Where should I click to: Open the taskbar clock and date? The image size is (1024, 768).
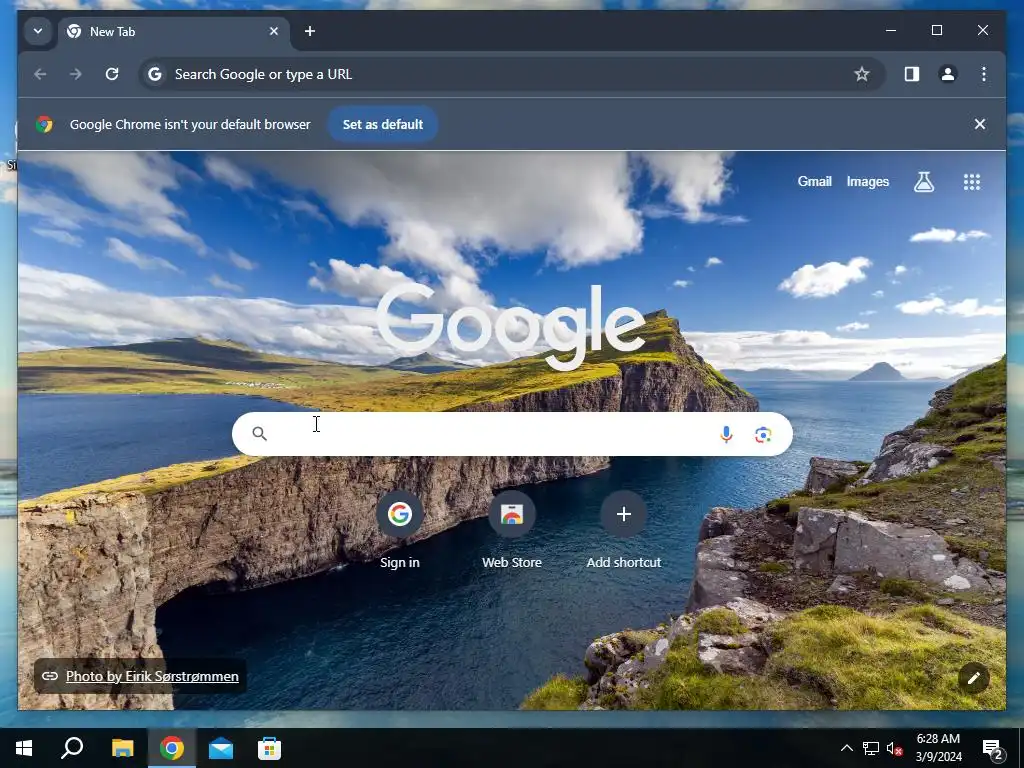(938, 748)
